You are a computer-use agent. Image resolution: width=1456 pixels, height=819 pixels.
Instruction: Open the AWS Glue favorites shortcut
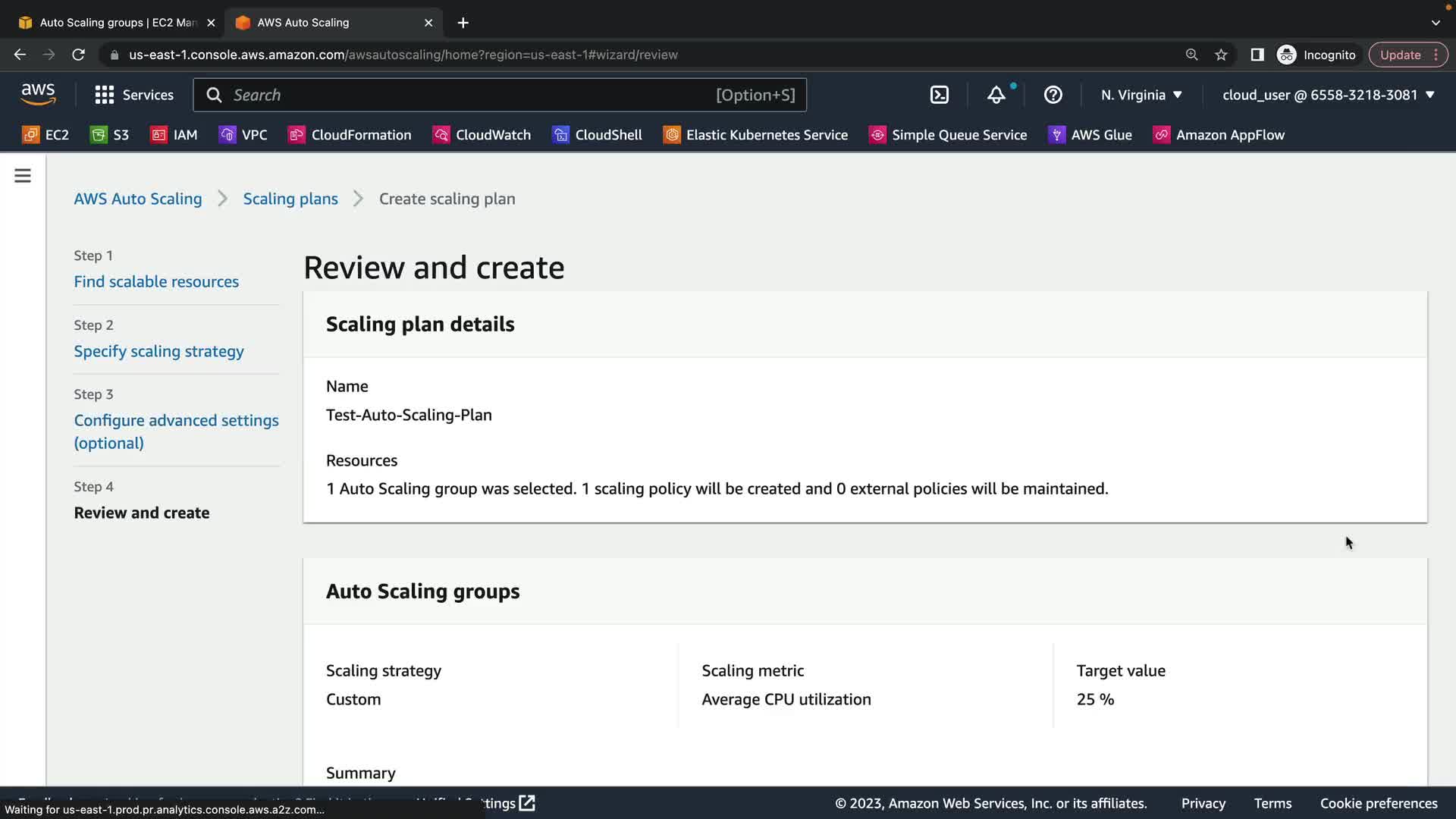[x=1090, y=135]
